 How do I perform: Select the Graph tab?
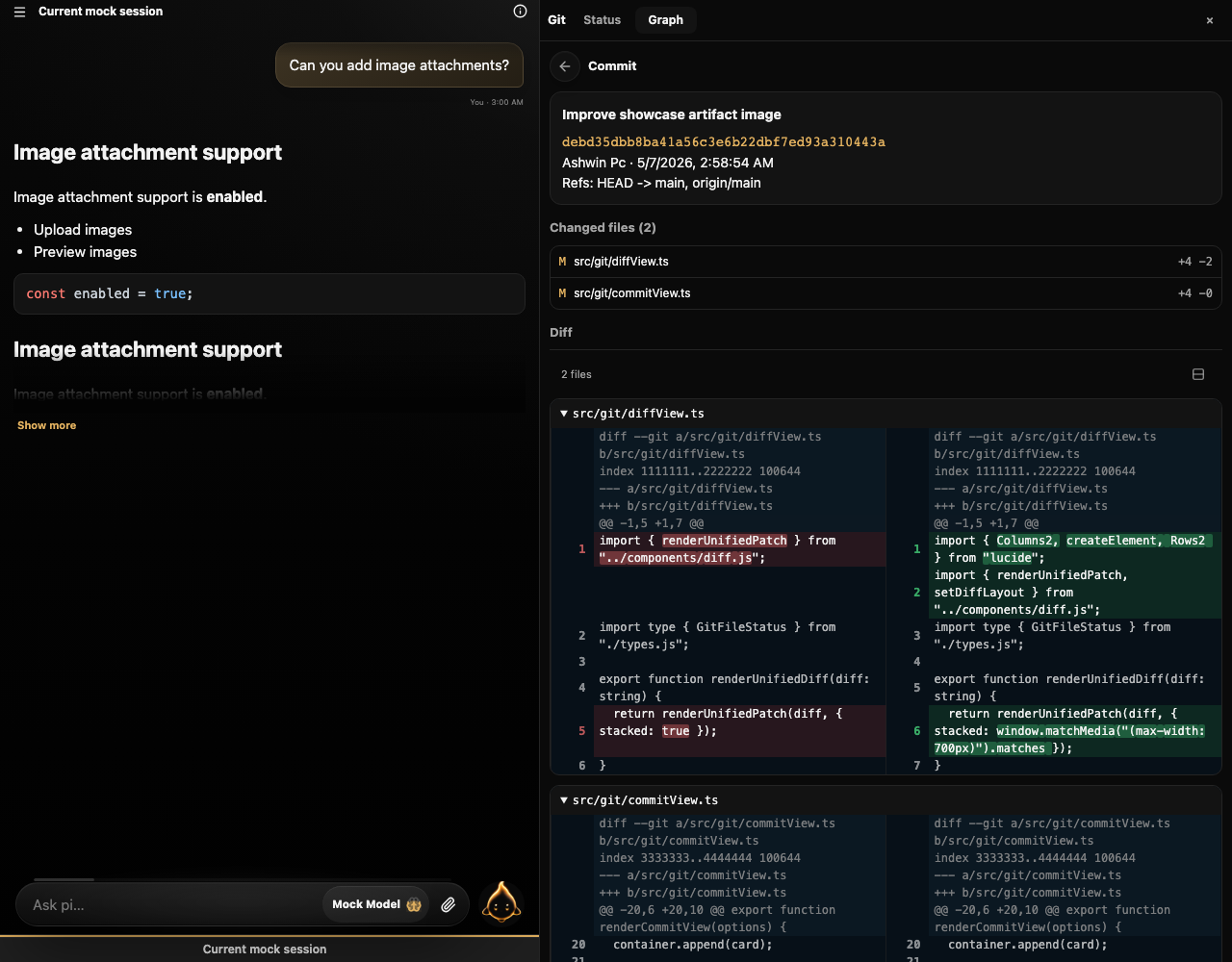coord(665,20)
